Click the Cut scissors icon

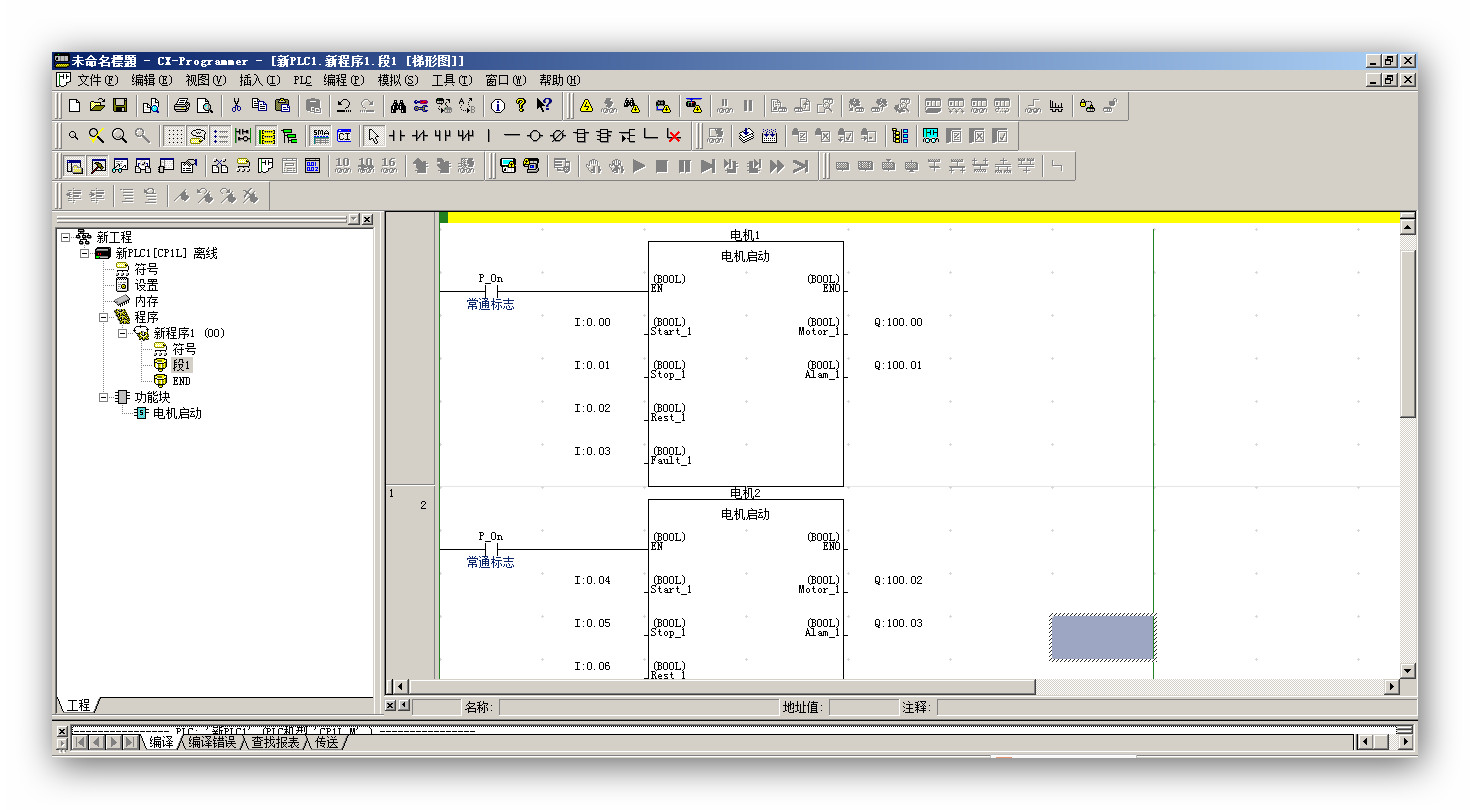(x=236, y=105)
